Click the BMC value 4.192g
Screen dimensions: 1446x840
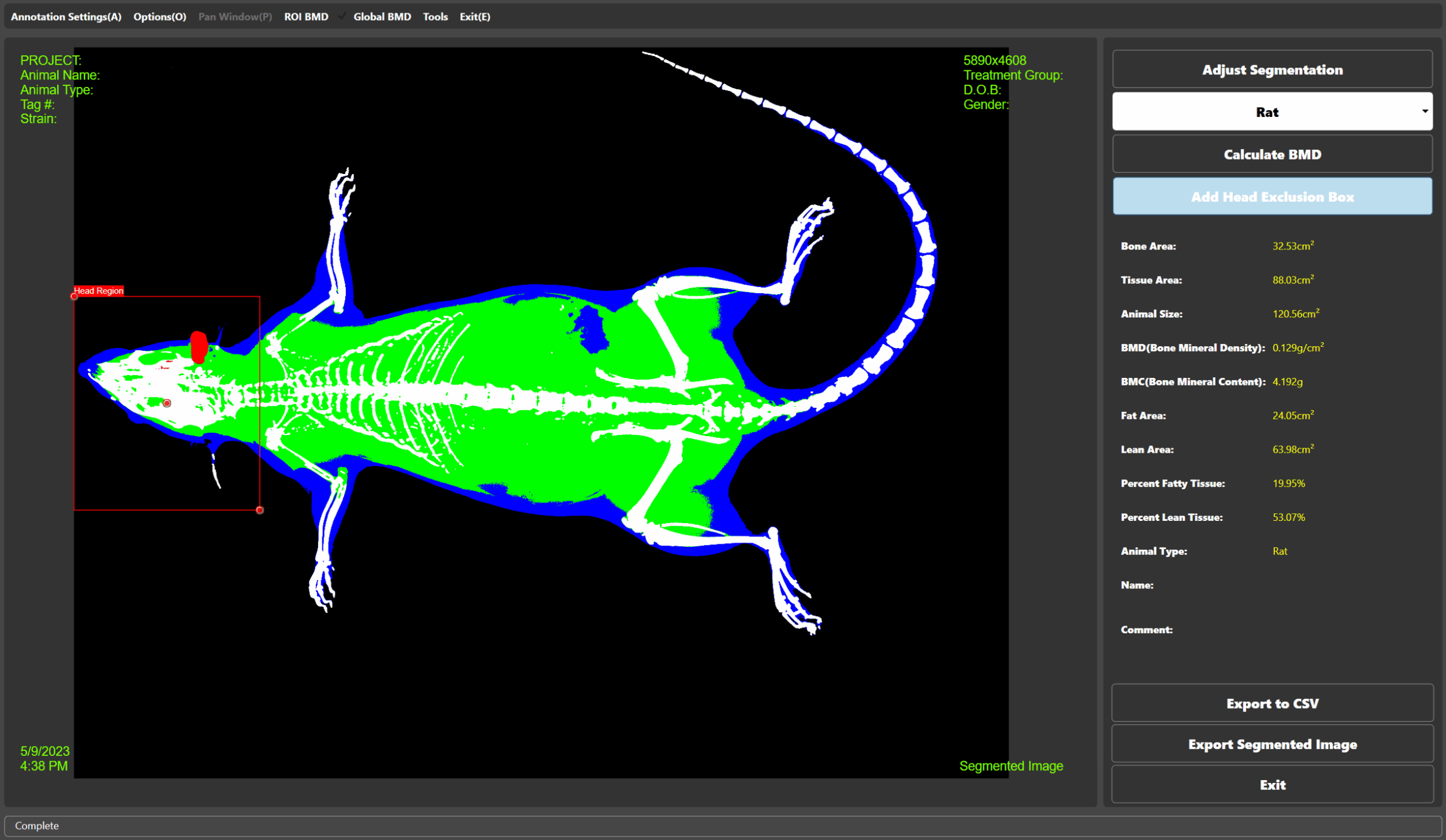click(1287, 381)
